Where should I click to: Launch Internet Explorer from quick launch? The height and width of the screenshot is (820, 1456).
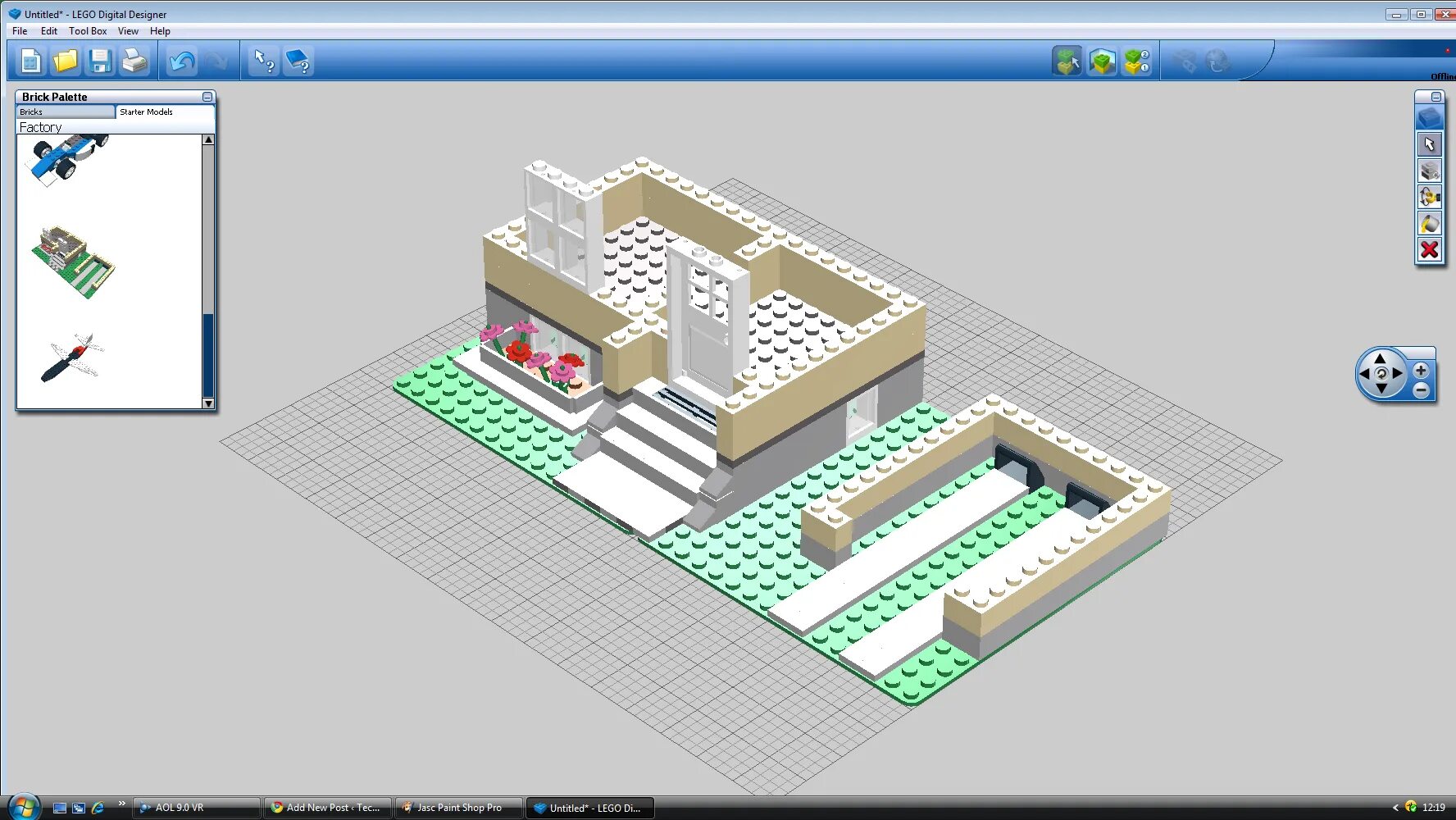98,808
